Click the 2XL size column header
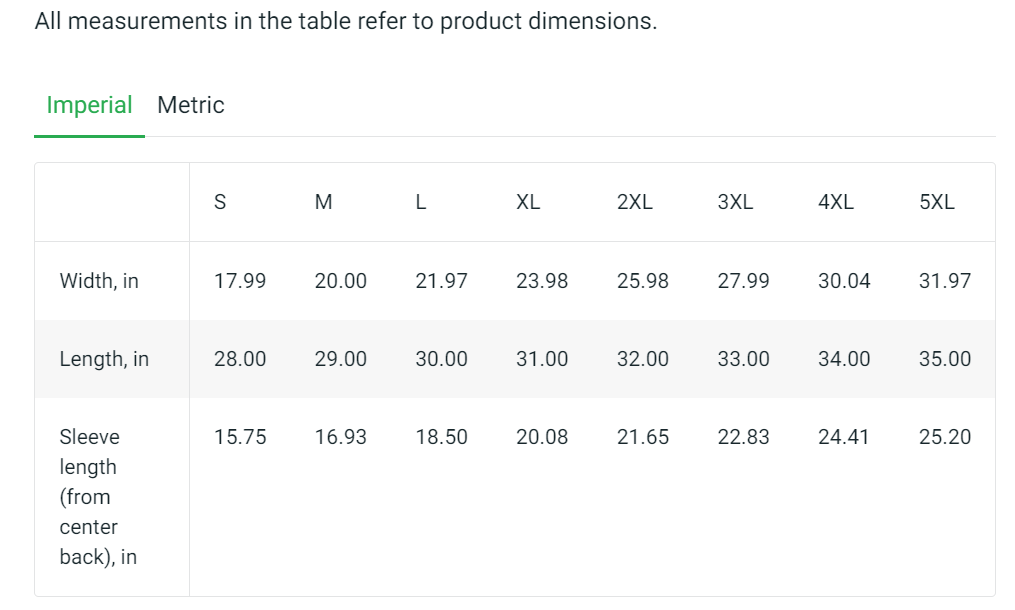 click(x=634, y=202)
